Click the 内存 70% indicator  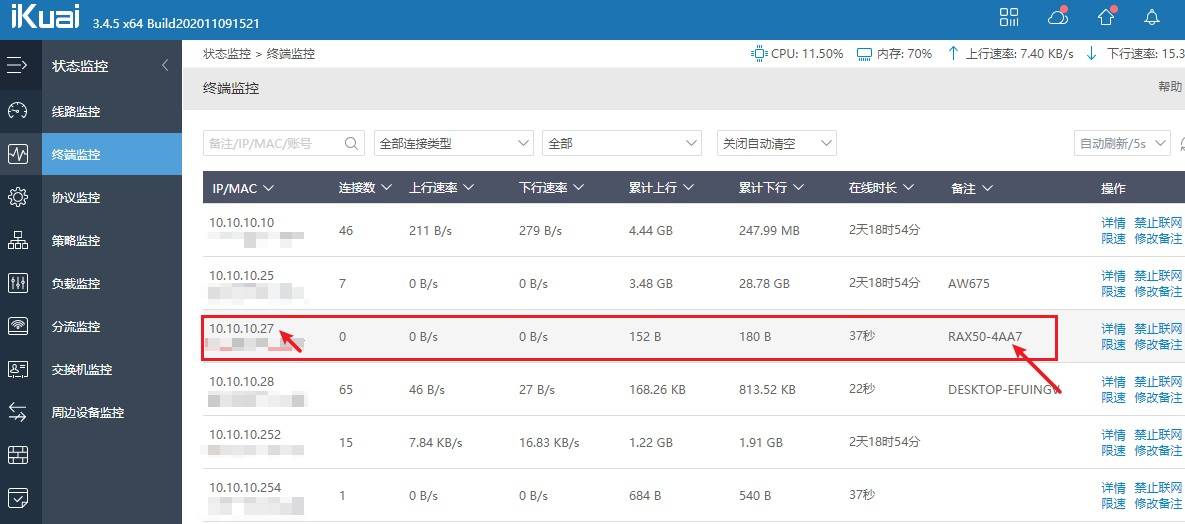coord(894,54)
